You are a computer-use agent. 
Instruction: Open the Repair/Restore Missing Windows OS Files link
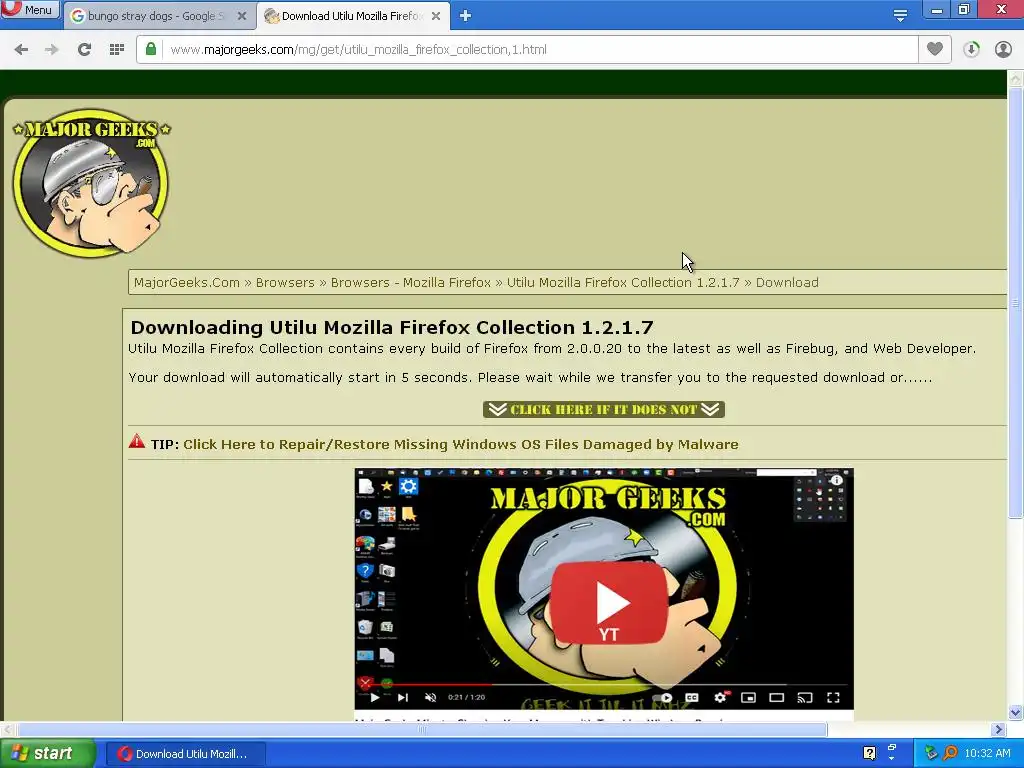460,445
